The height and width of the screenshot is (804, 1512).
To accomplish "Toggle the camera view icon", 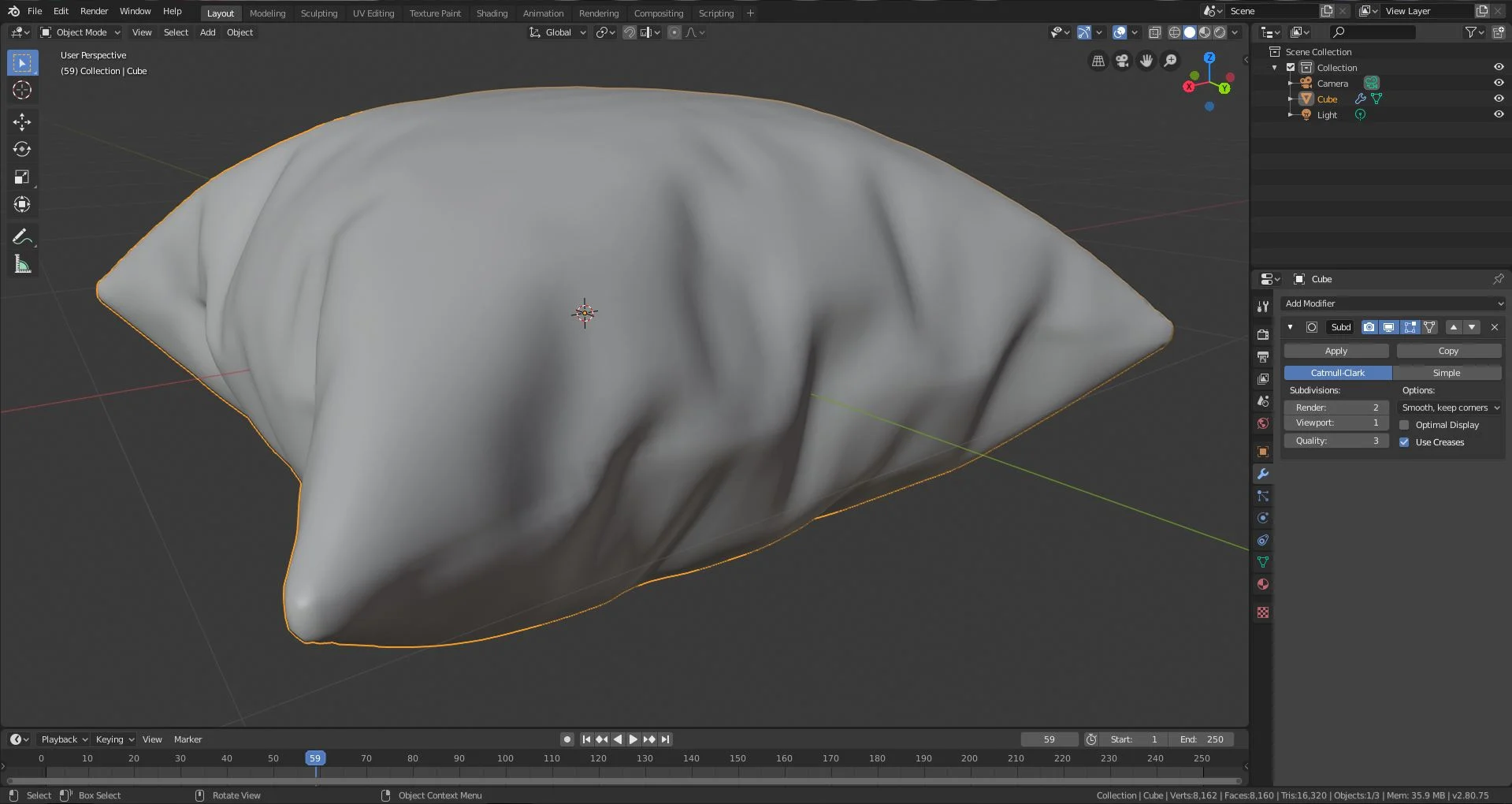I will coord(1122,61).
